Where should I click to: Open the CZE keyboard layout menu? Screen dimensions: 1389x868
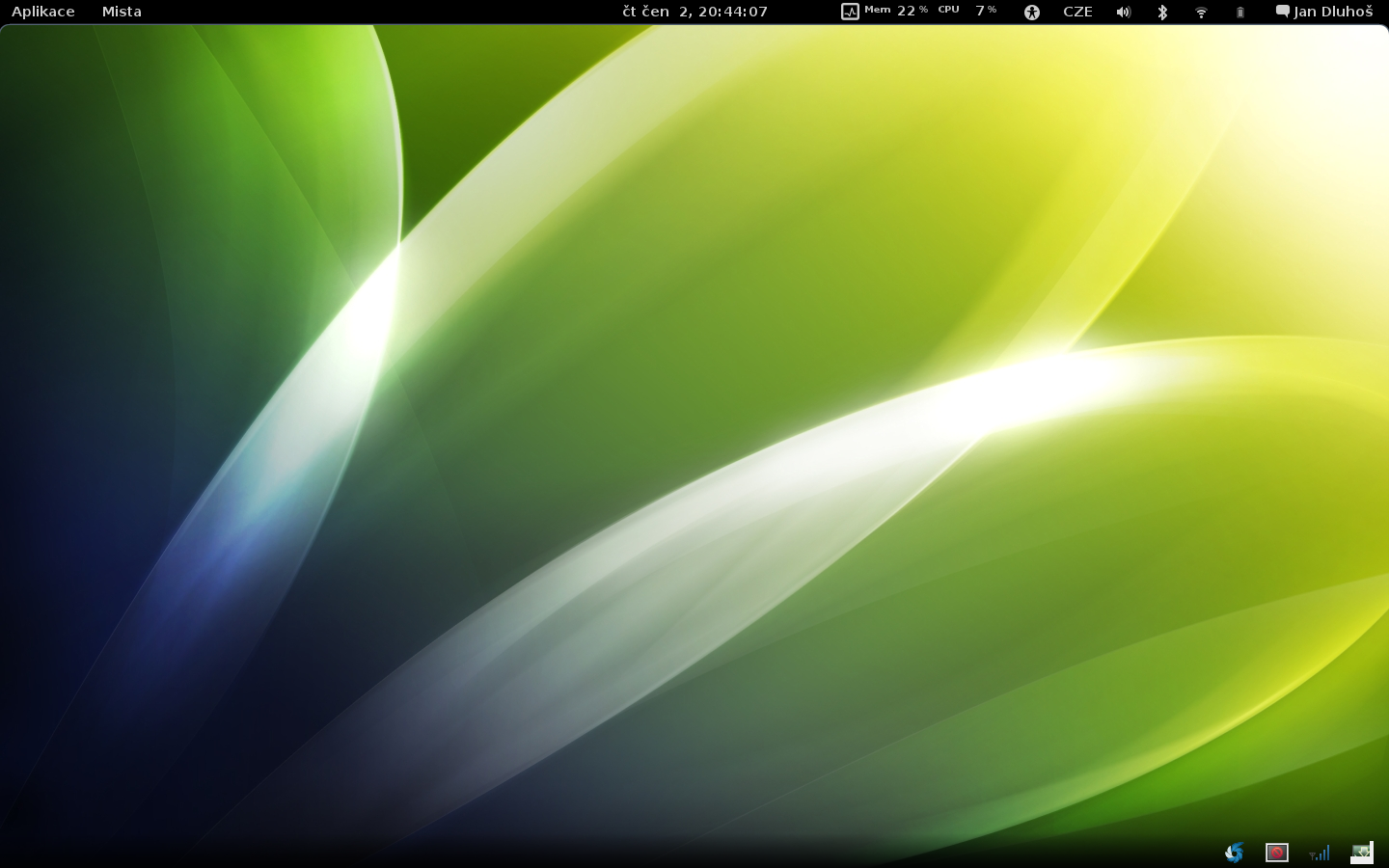click(1077, 12)
